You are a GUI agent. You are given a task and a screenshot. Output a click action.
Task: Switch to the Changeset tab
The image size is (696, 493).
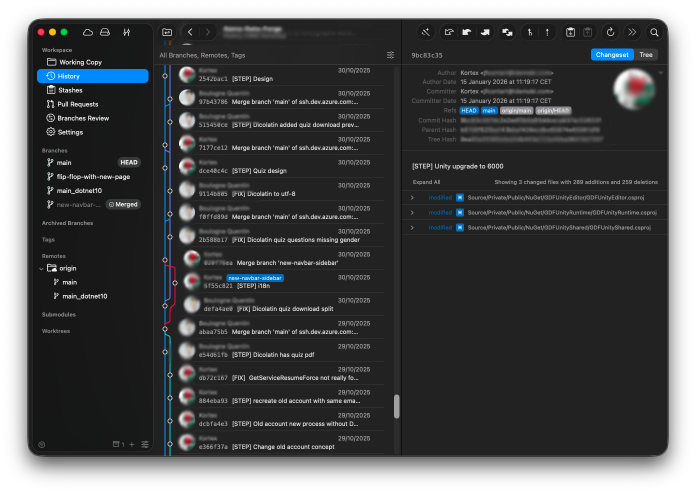(612, 55)
